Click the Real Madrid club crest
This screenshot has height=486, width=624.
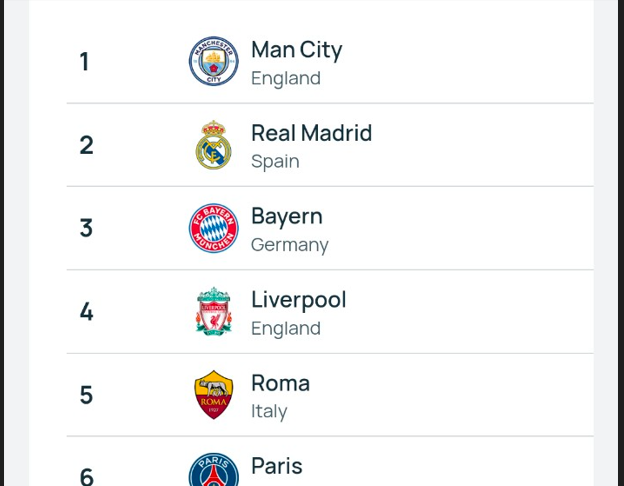(x=214, y=145)
